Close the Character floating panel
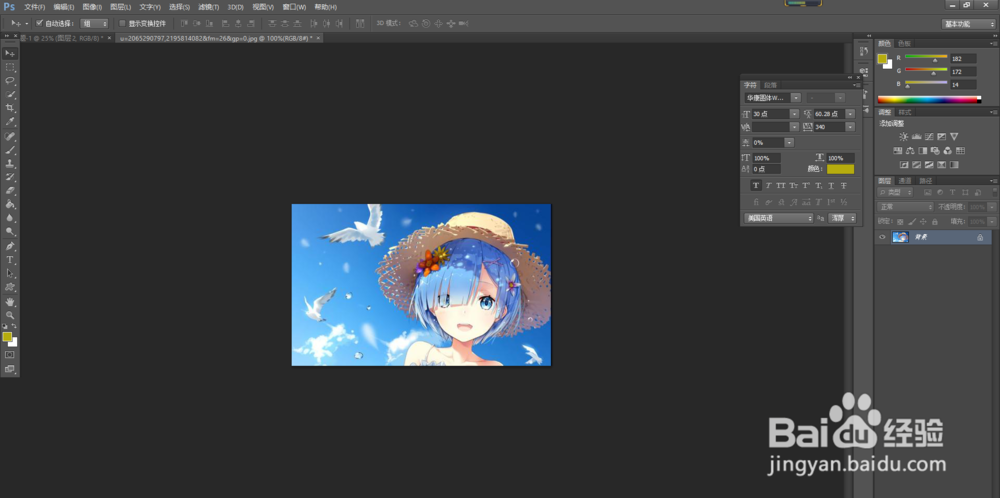1000x498 pixels. (858, 77)
